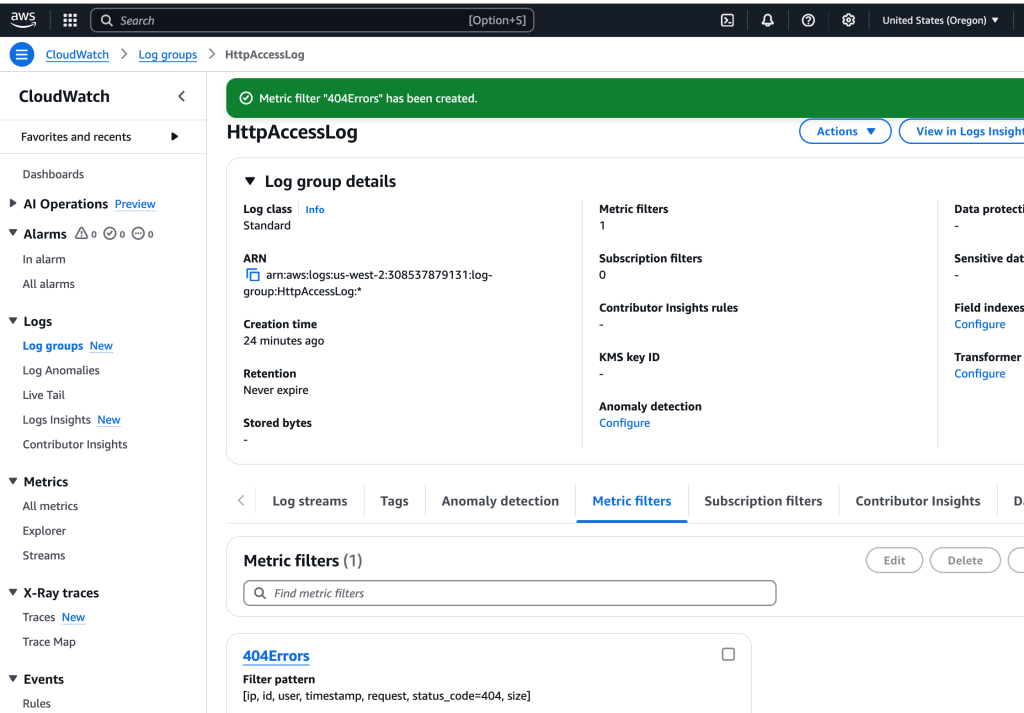Launch the CloudShell terminal icon
Screen dimensions: 1024x713
[x=728, y=20]
